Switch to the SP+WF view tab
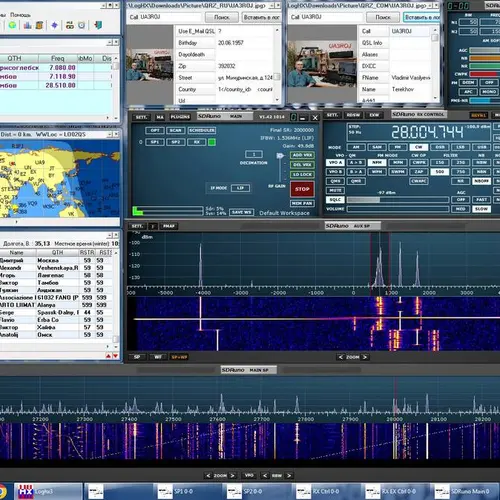 (x=179, y=357)
